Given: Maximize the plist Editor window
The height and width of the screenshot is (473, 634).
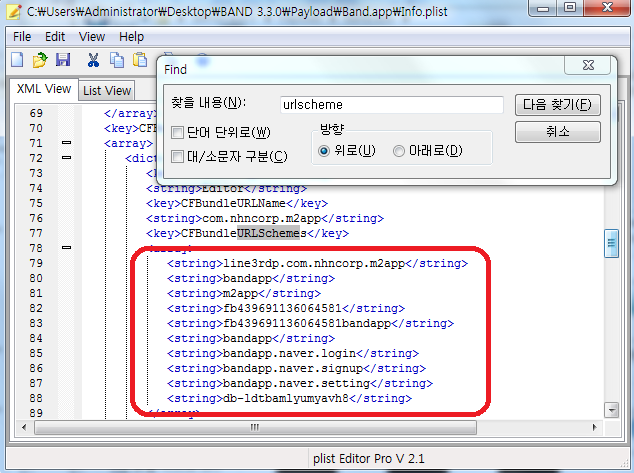Looking at the screenshot, I should 570,8.
